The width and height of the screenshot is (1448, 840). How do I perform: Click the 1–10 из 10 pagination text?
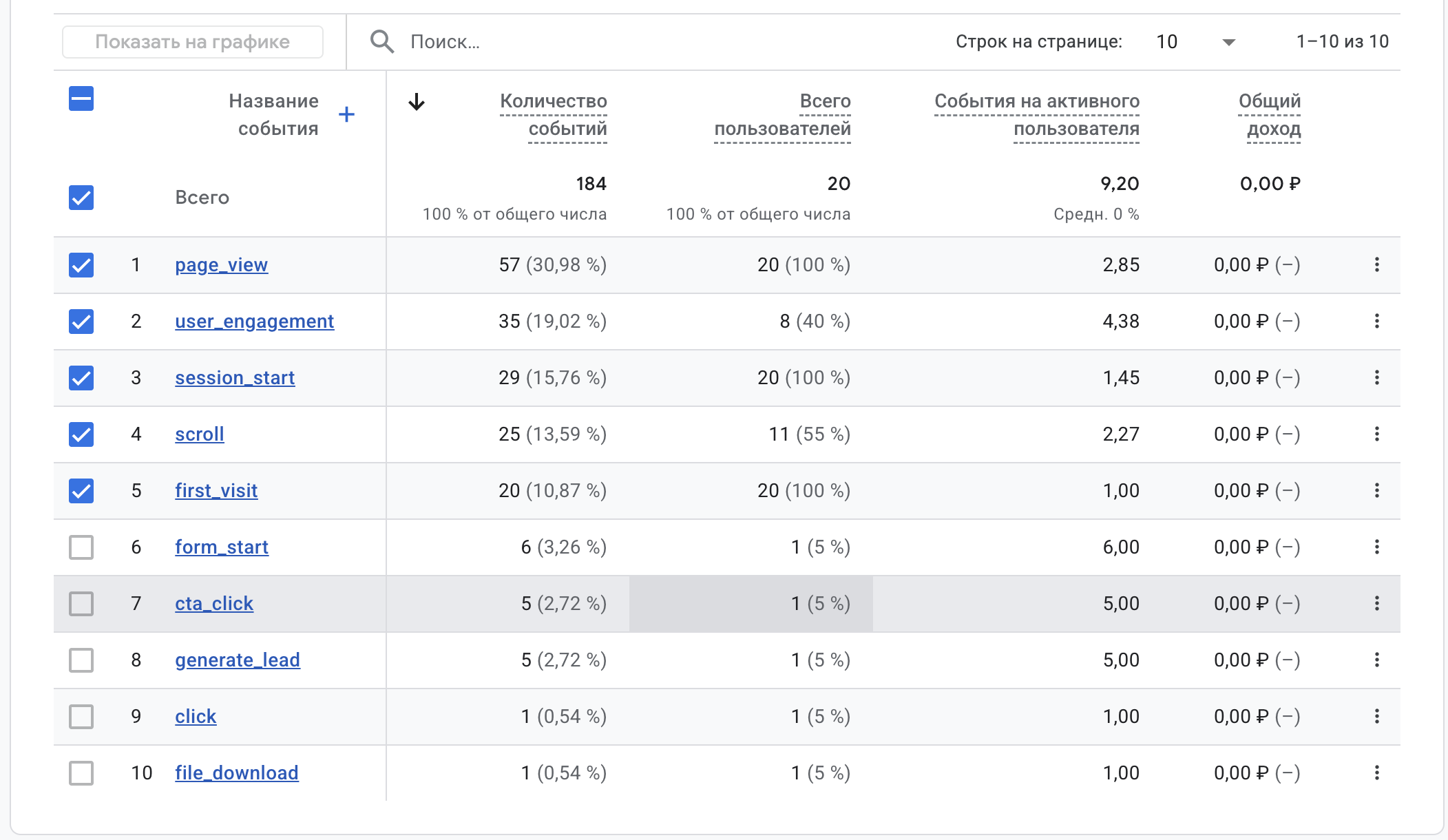1343,42
